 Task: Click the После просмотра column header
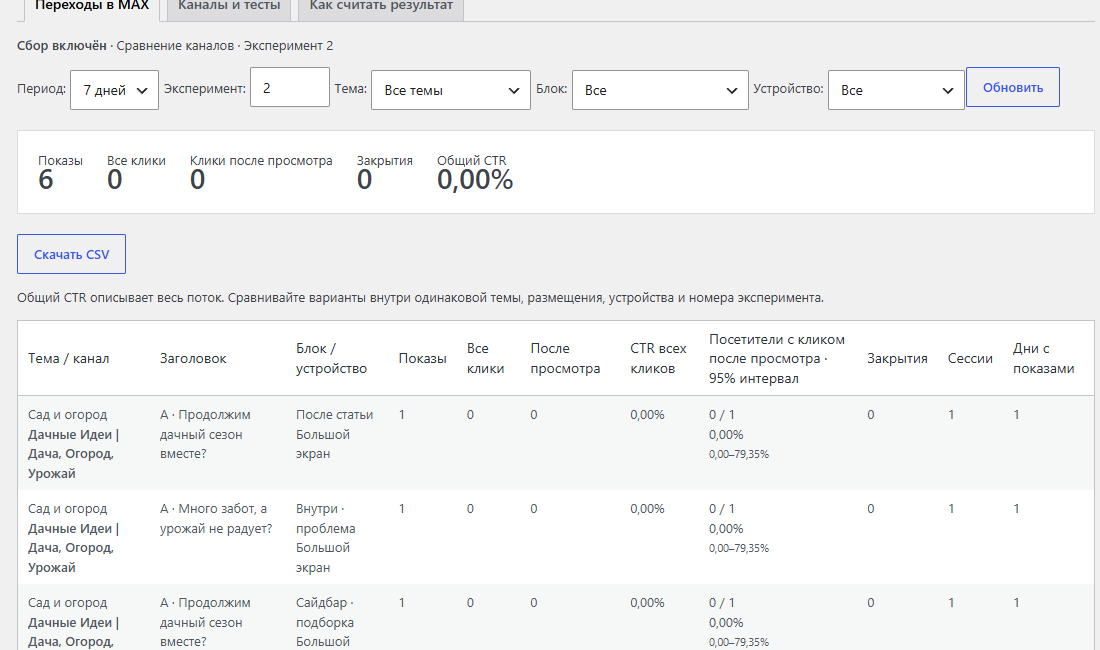point(565,358)
